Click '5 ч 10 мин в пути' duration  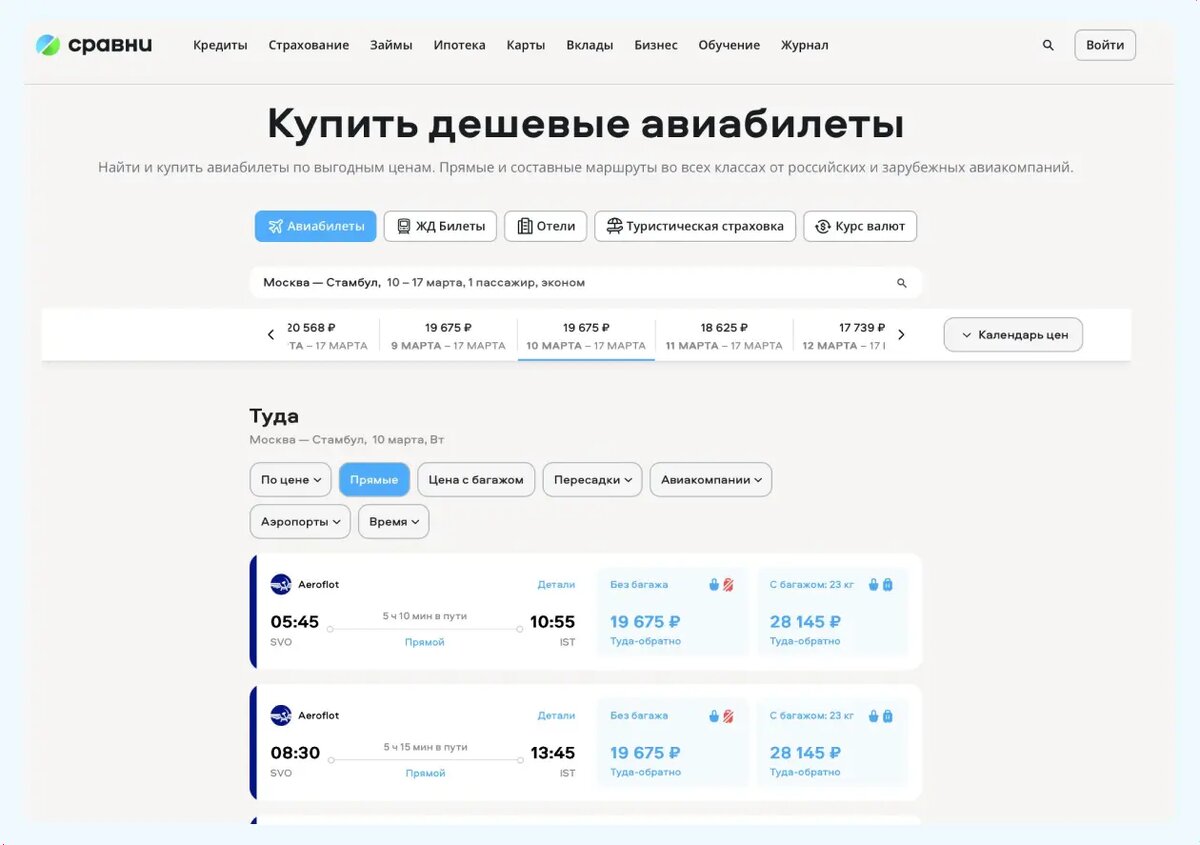[425, 616]
